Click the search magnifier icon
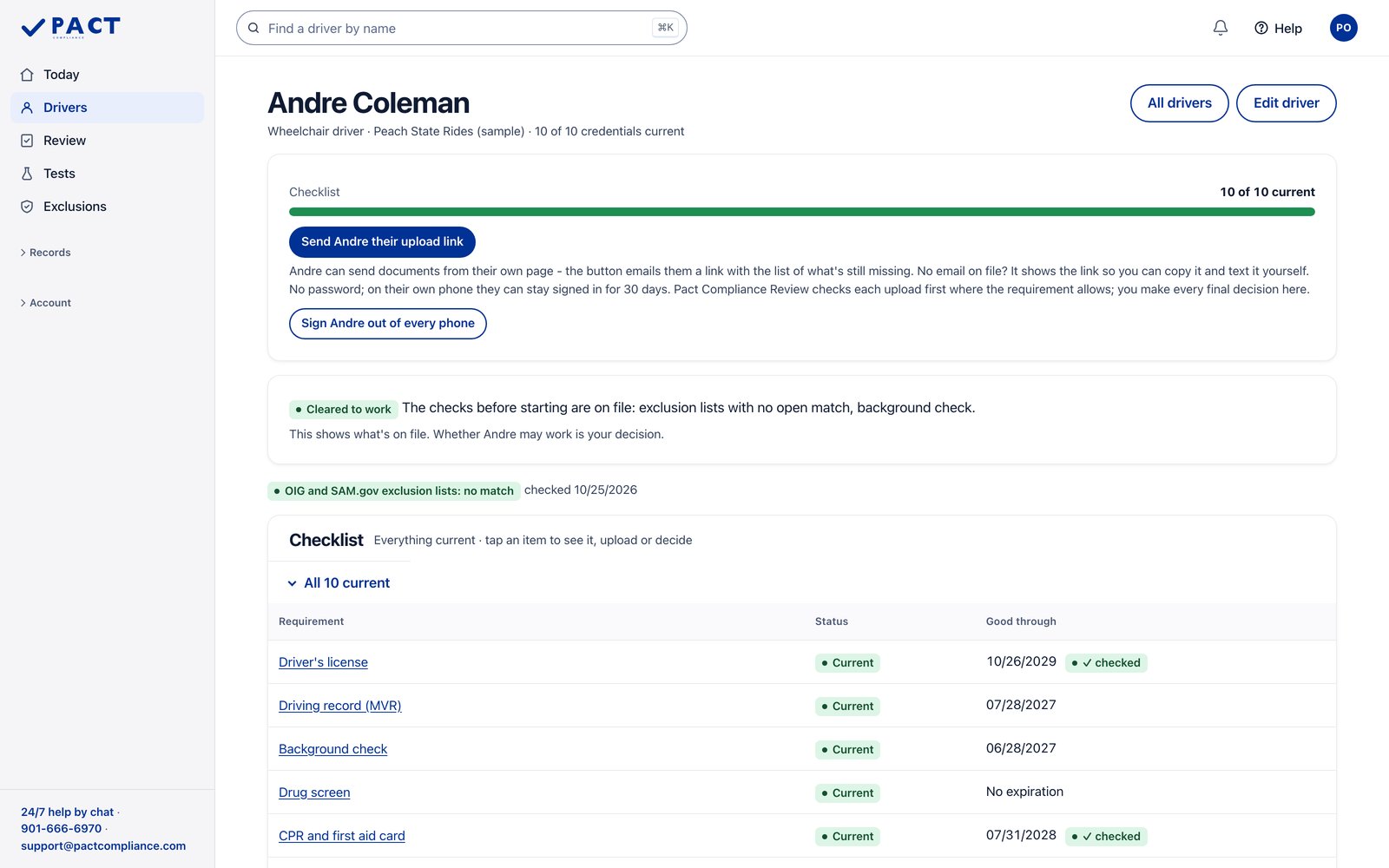 [253, 28]
